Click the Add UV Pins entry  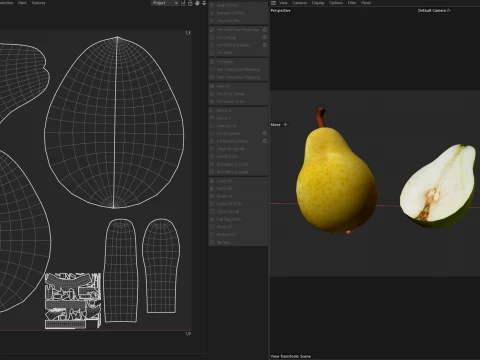coord(238,6)
